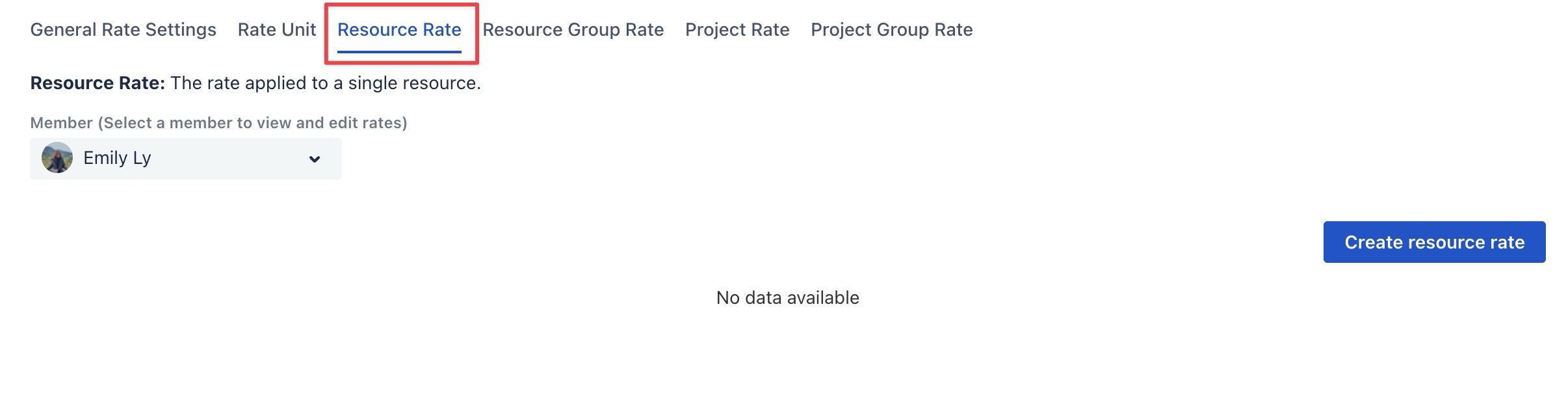1568x406 pixels.
Task: Open the Resource Group Rate tab
Action: tap(573, 30)
